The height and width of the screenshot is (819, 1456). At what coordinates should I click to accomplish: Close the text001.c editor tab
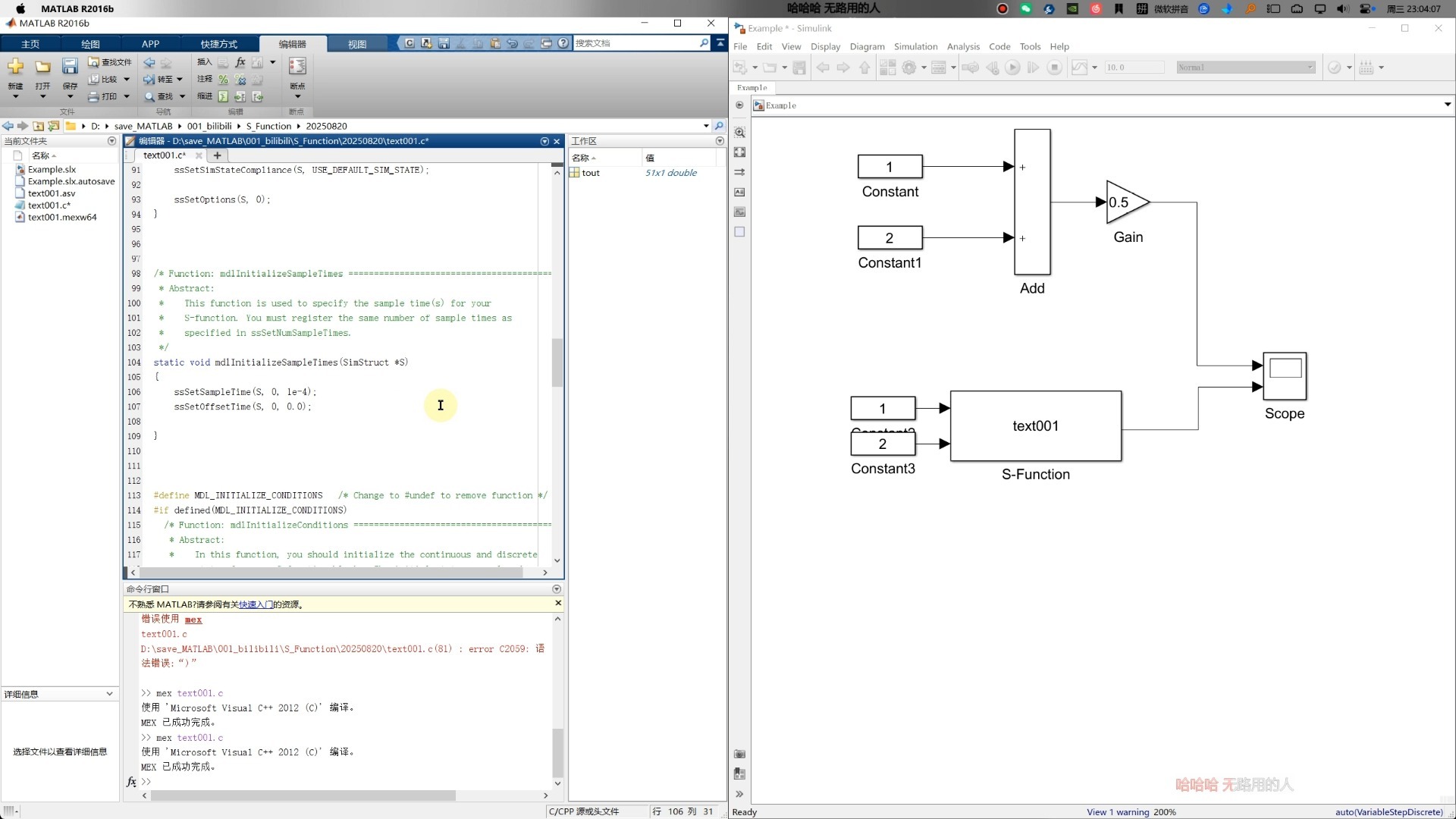coord(199,155)
